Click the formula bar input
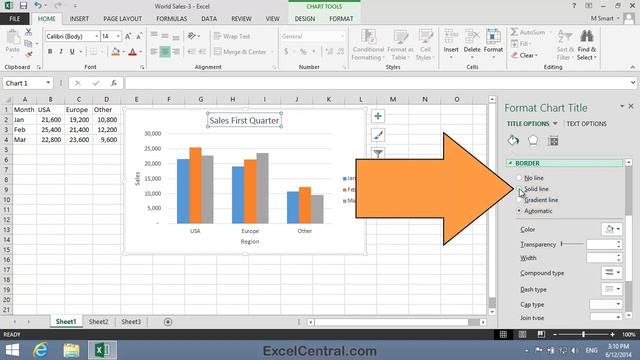 point(378,83)
